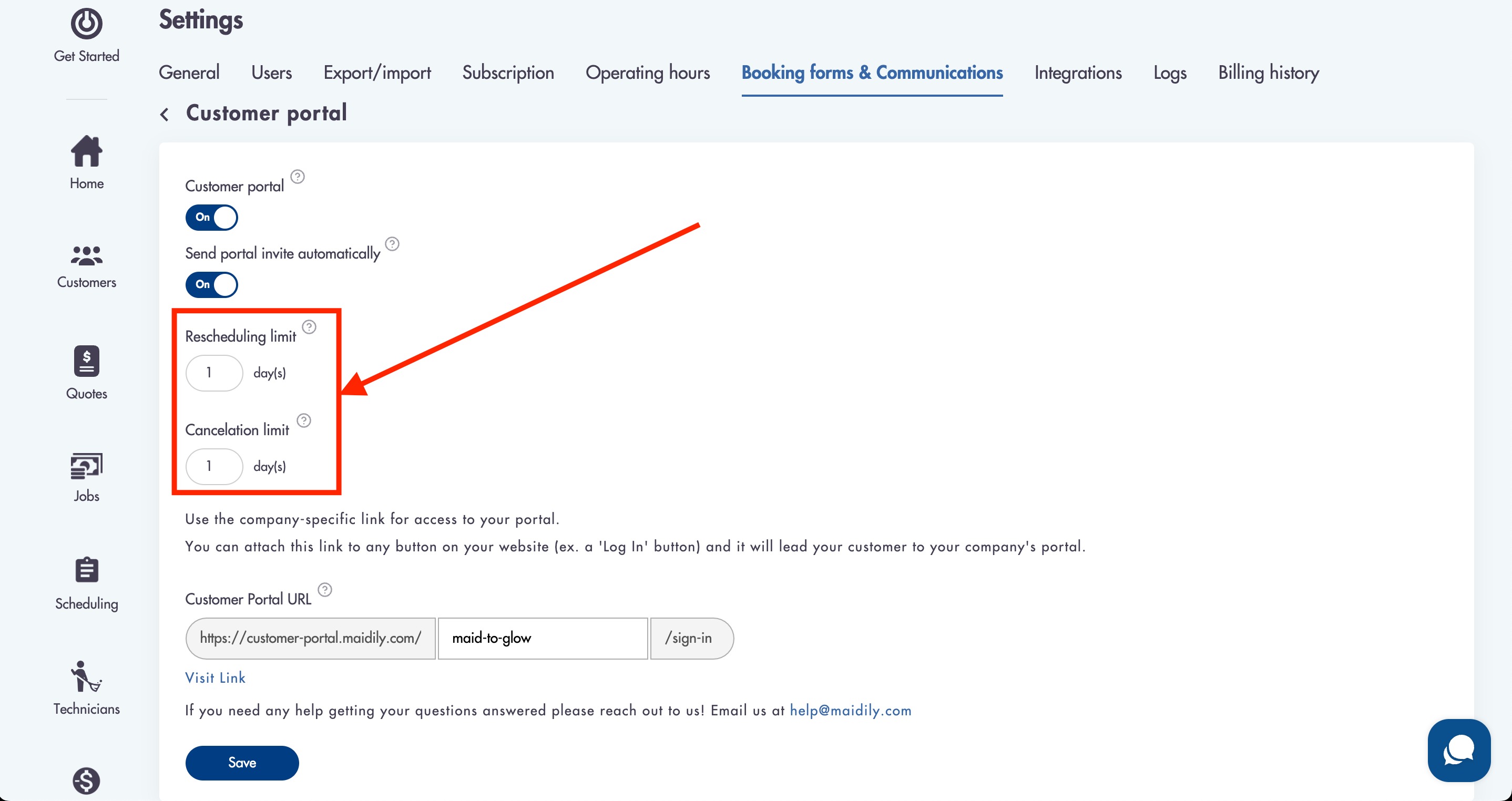Image resolution: width=1512 pixels, height=801 pixels.
Task: Click the 'Send portal invite automatically' label
Action: (x=282, y=253)
